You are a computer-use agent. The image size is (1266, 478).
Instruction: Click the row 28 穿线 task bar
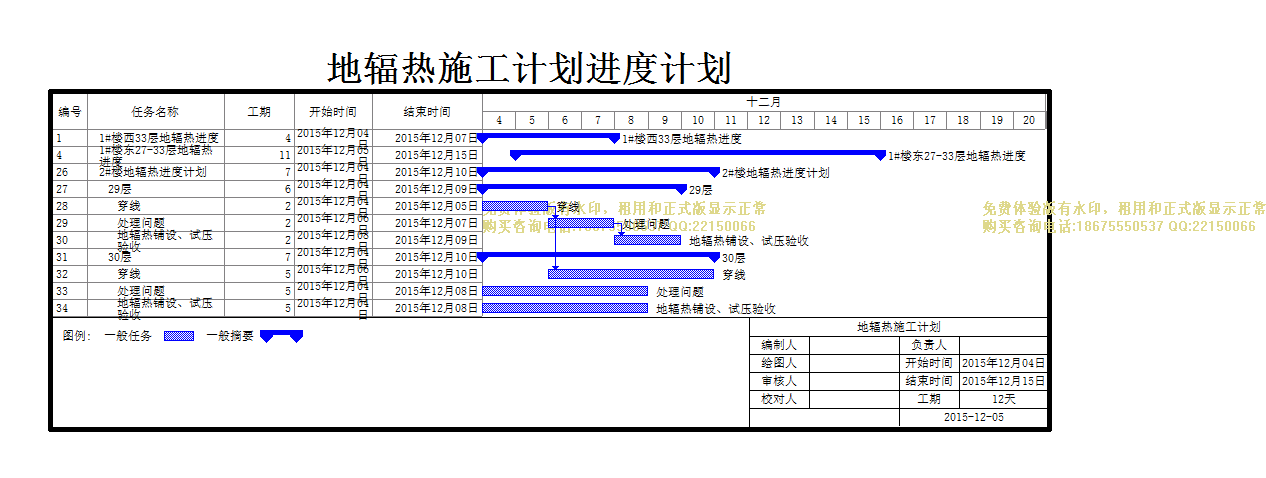[x=515, y=206]
